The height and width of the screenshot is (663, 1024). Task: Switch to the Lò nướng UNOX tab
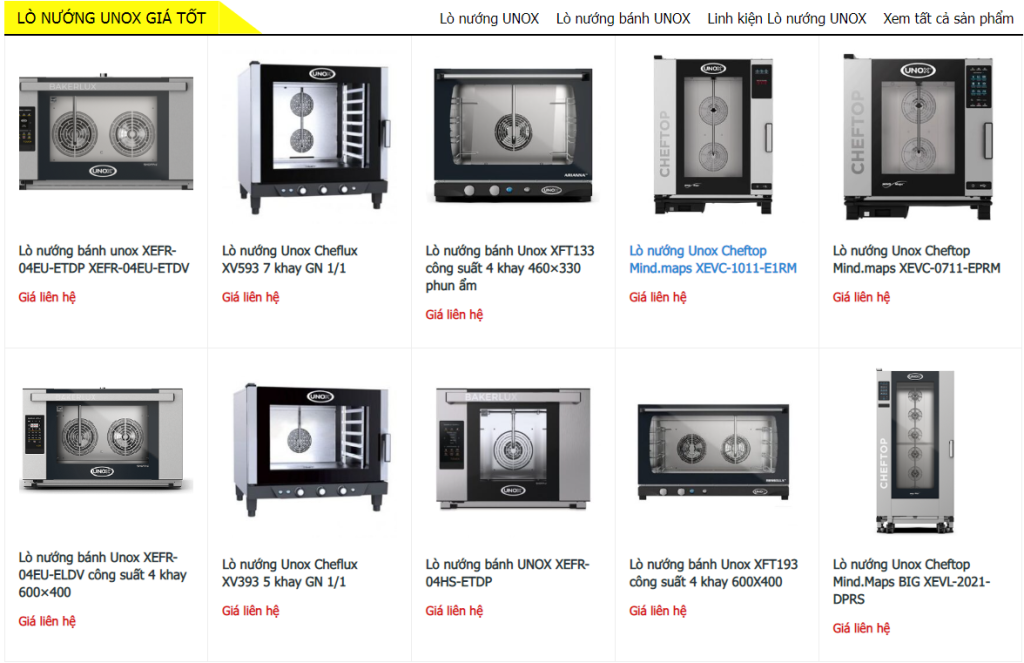coord(489,19)
